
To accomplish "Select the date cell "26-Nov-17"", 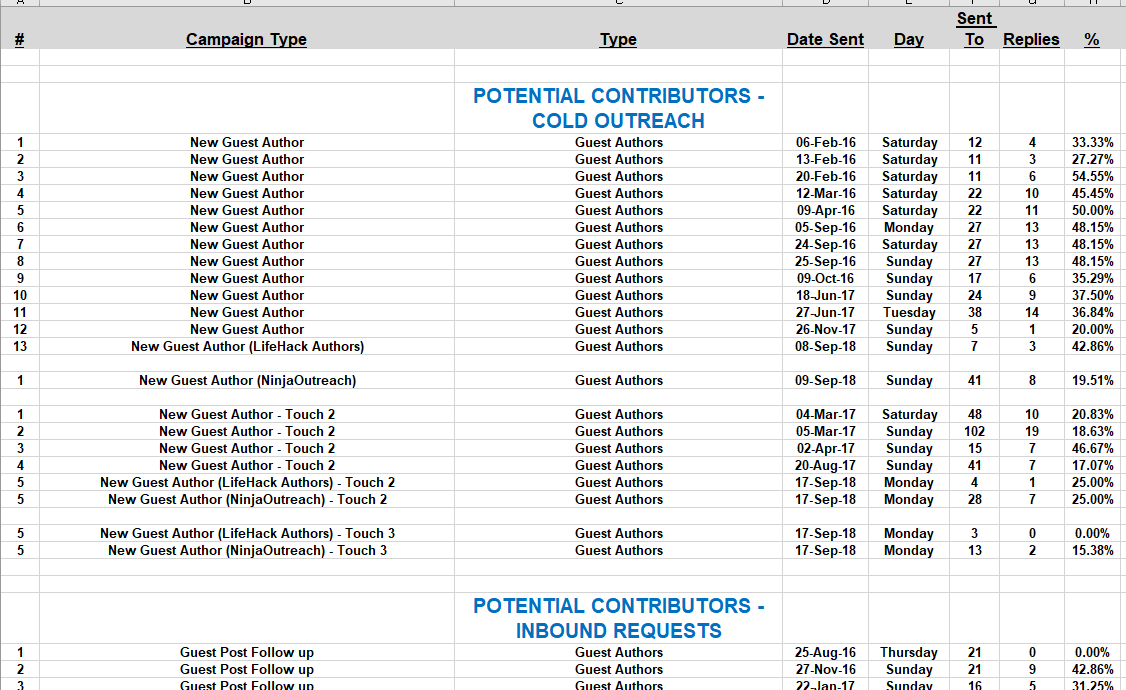I will (x=825, y=330).
